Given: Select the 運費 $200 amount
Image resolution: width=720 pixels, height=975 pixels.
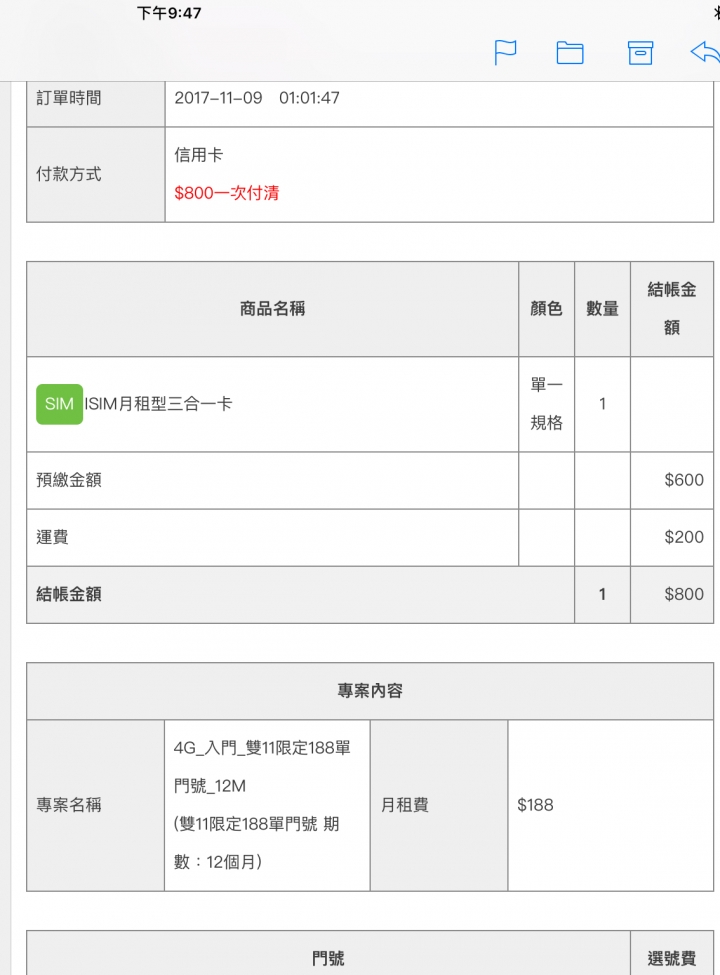Looking at the screenshot, I should tap(684, 537).
